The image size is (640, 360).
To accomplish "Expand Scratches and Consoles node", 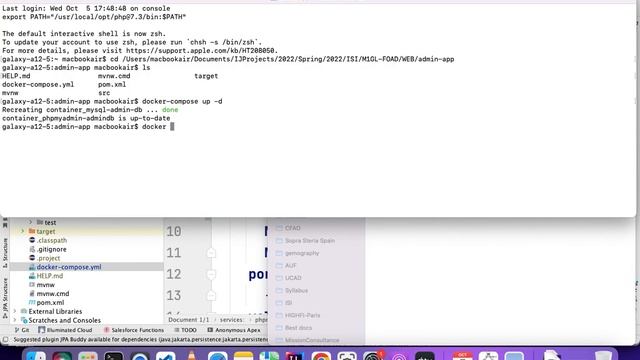I will point(16,320).
